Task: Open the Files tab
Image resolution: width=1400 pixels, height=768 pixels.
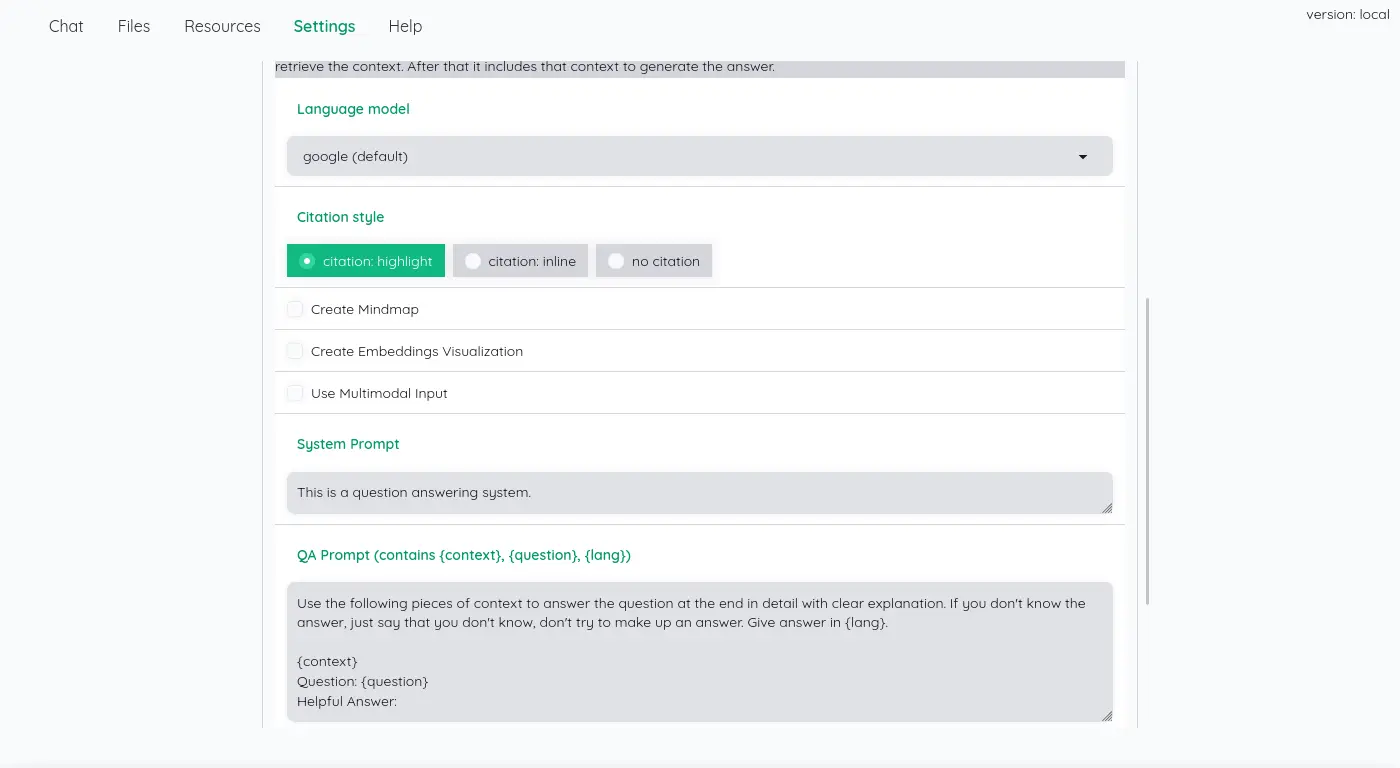Action: 134,27
